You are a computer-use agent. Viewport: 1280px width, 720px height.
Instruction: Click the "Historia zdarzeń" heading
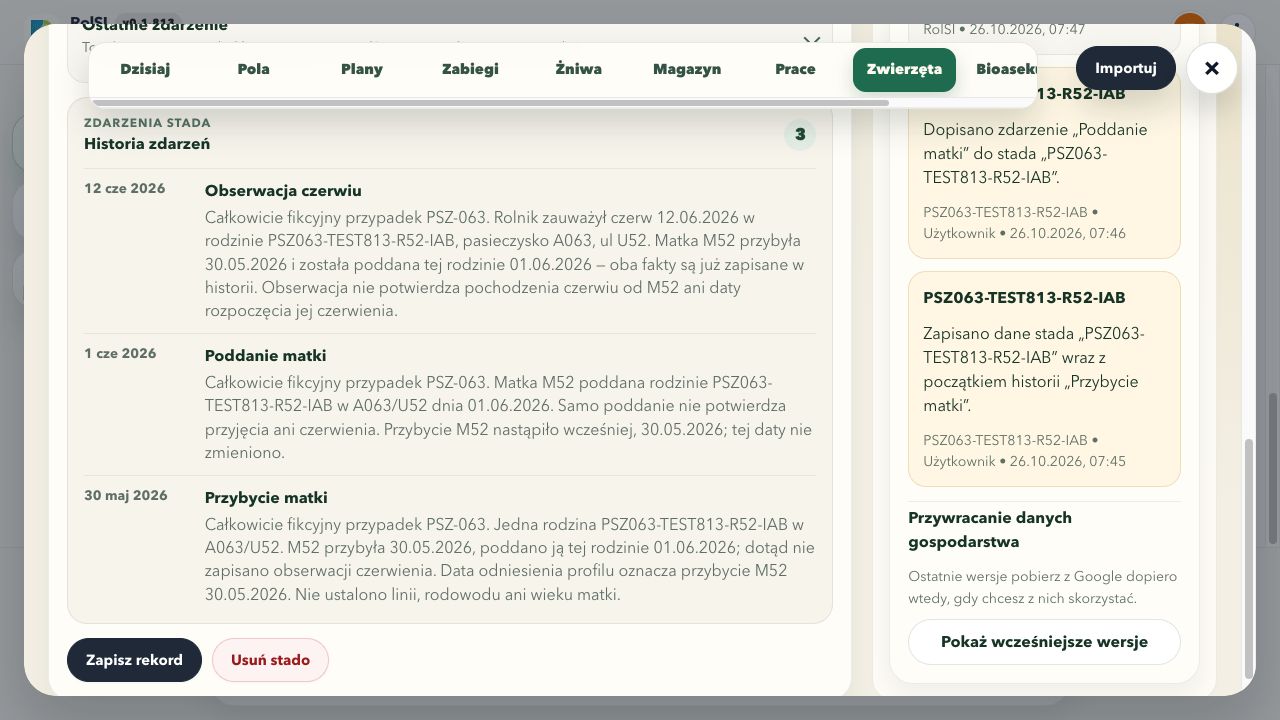pos(147,144)
